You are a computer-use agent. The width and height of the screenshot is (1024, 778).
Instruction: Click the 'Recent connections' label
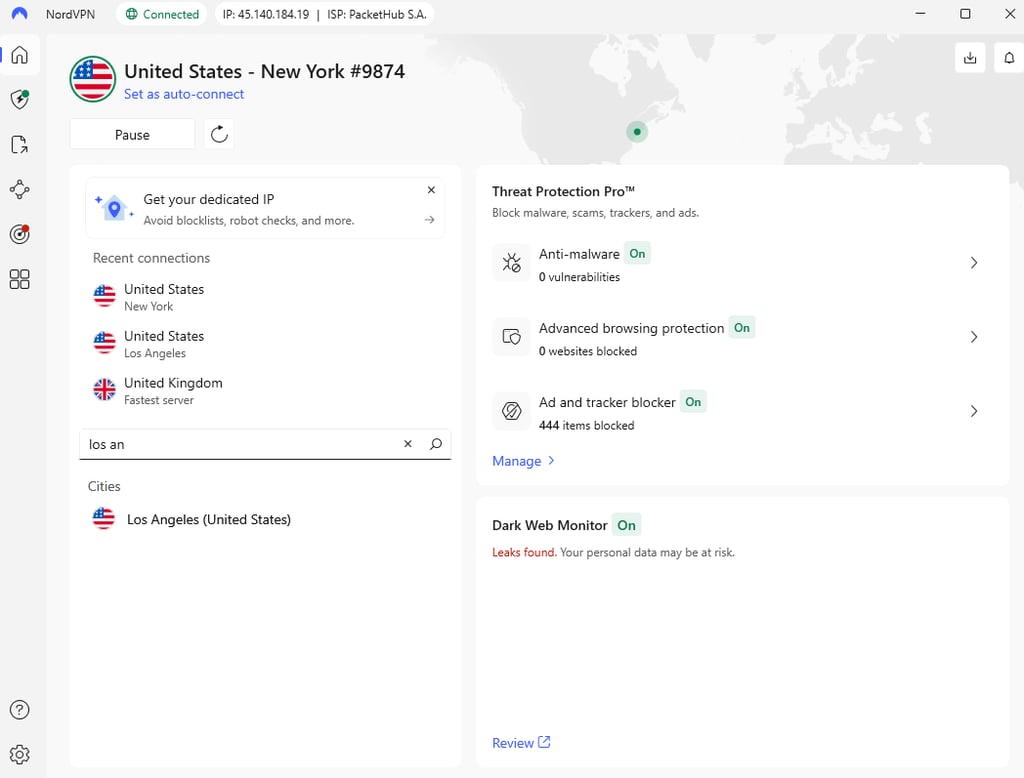pos(152,258)
